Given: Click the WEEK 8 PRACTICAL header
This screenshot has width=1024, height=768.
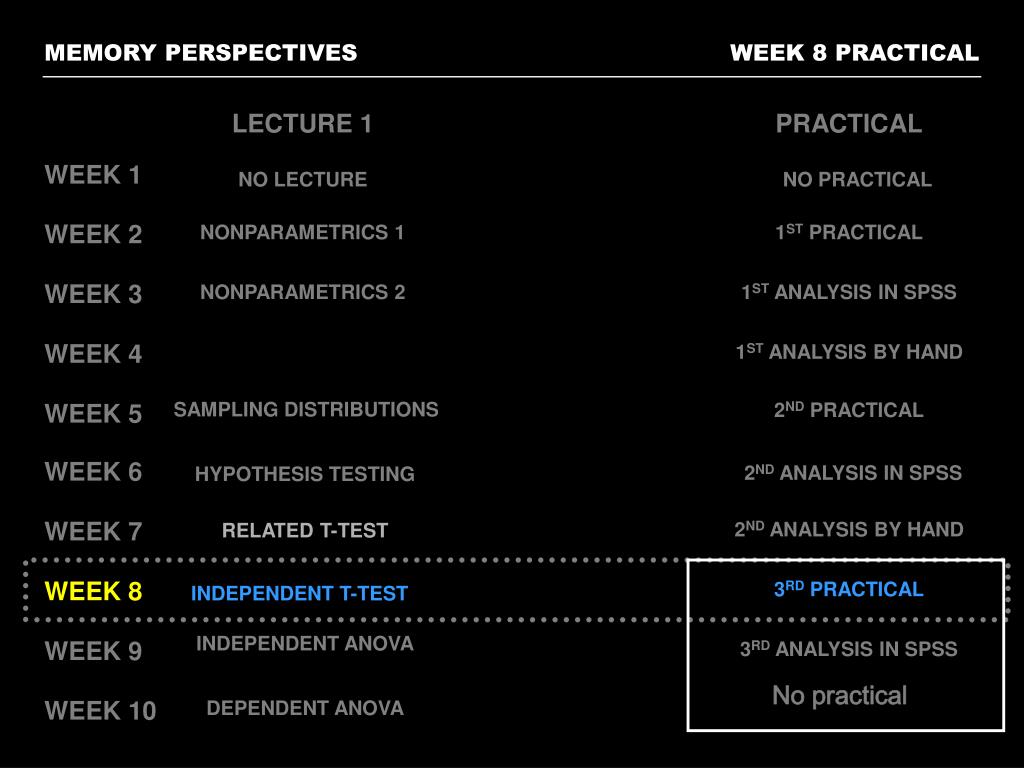Looking at the screenshot, I should click(x=854, y=52).
